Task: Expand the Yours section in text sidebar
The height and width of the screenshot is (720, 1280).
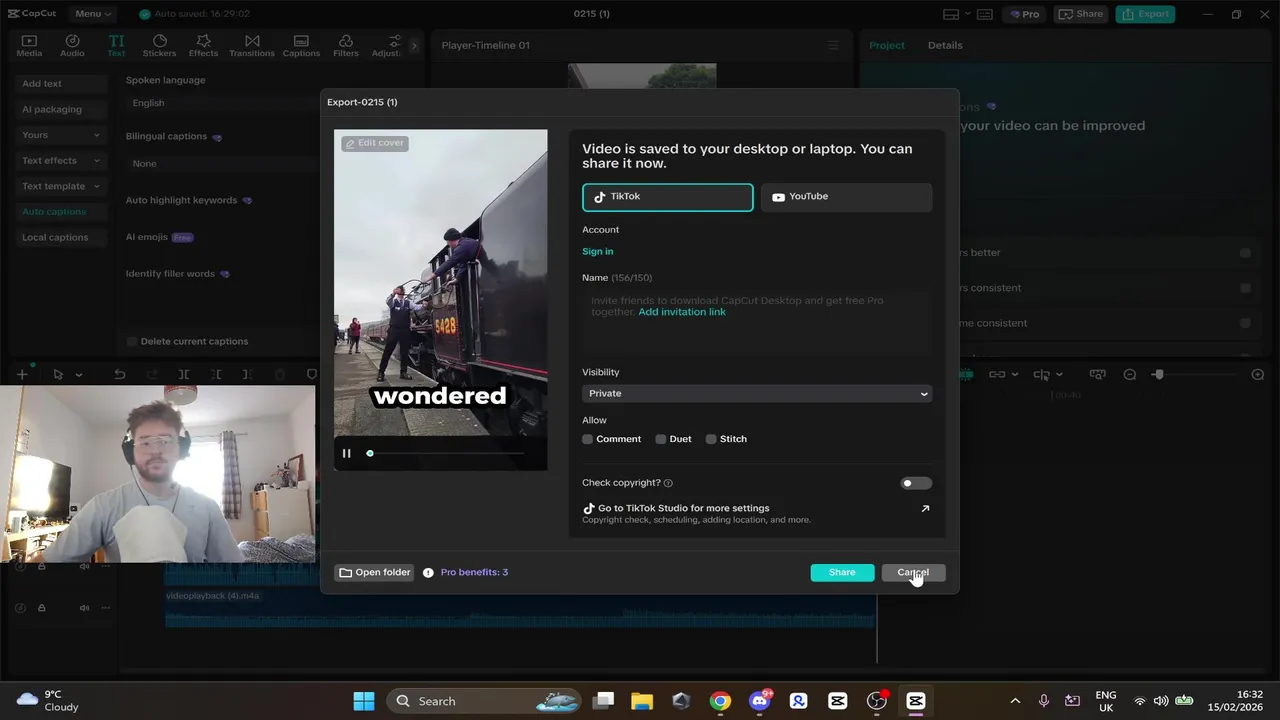Action: (x=61, y=135)
